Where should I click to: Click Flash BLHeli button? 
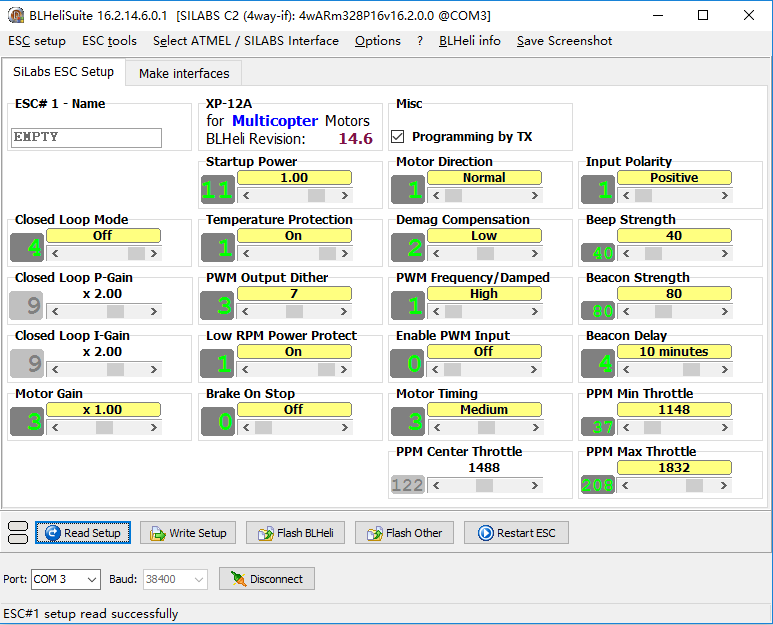tap(296, 533)
